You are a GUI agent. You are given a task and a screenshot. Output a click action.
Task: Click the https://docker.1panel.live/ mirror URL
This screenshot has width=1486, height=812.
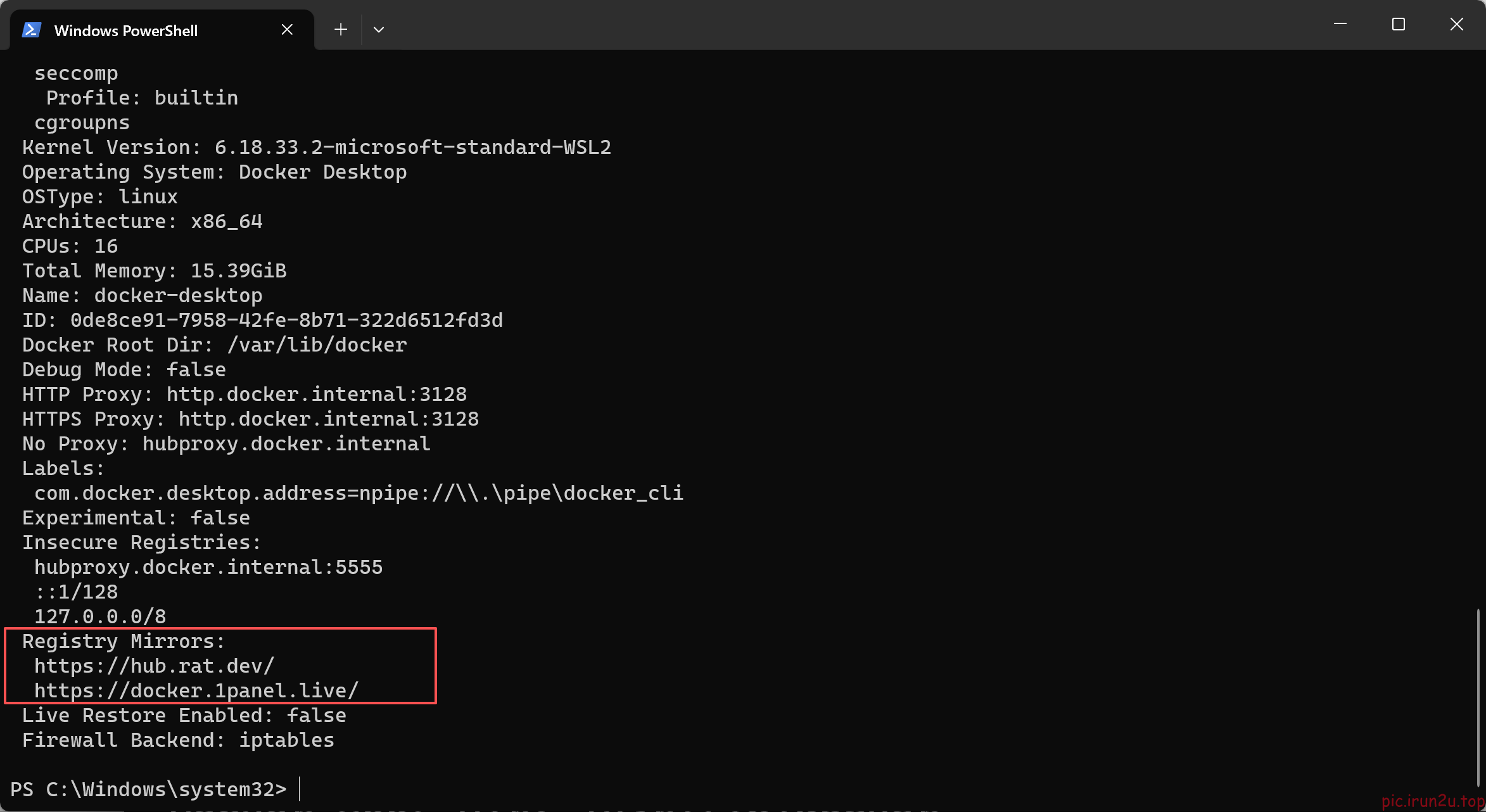196,690
